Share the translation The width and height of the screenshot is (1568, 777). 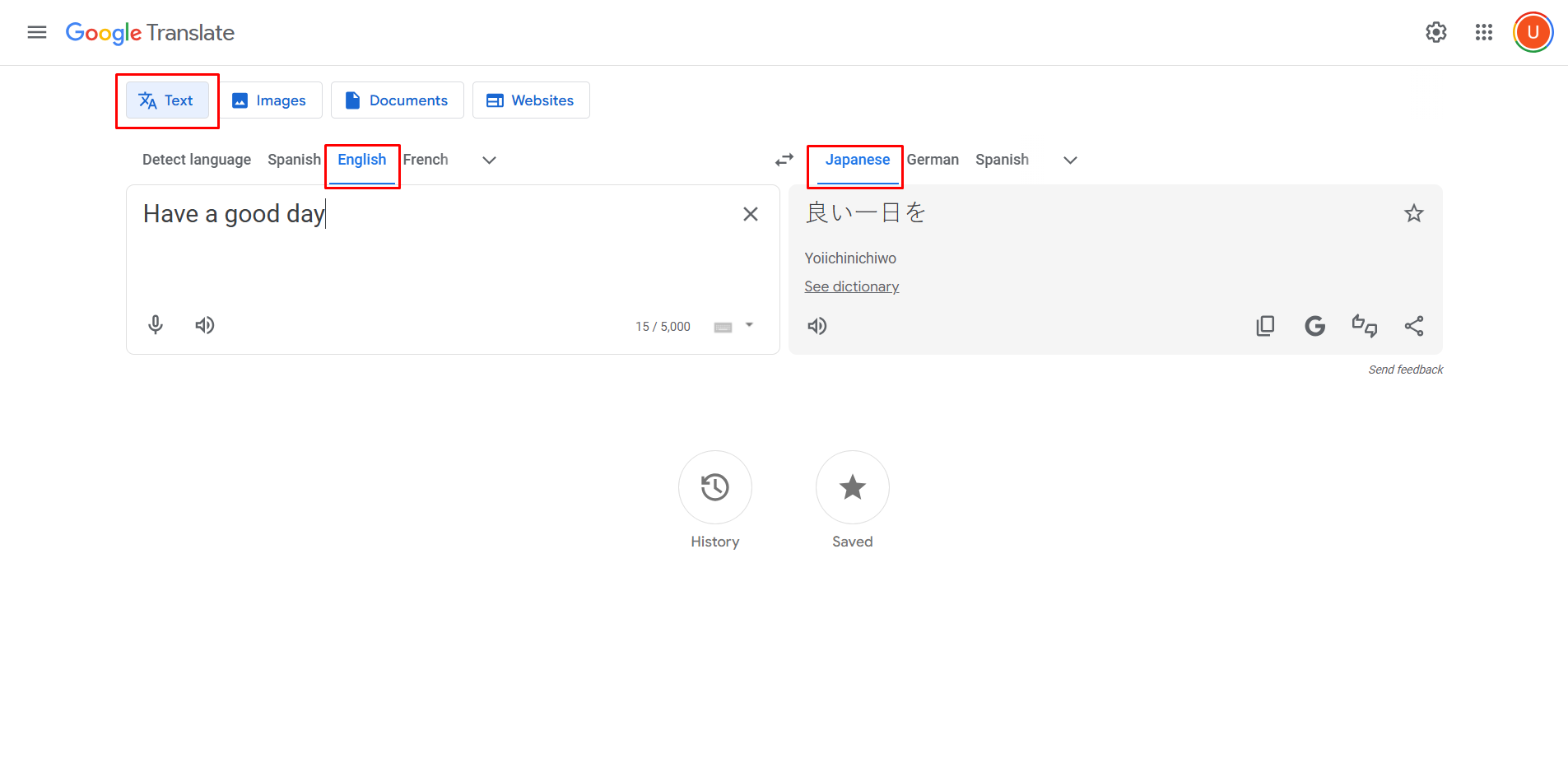(x=1414, y=326)
